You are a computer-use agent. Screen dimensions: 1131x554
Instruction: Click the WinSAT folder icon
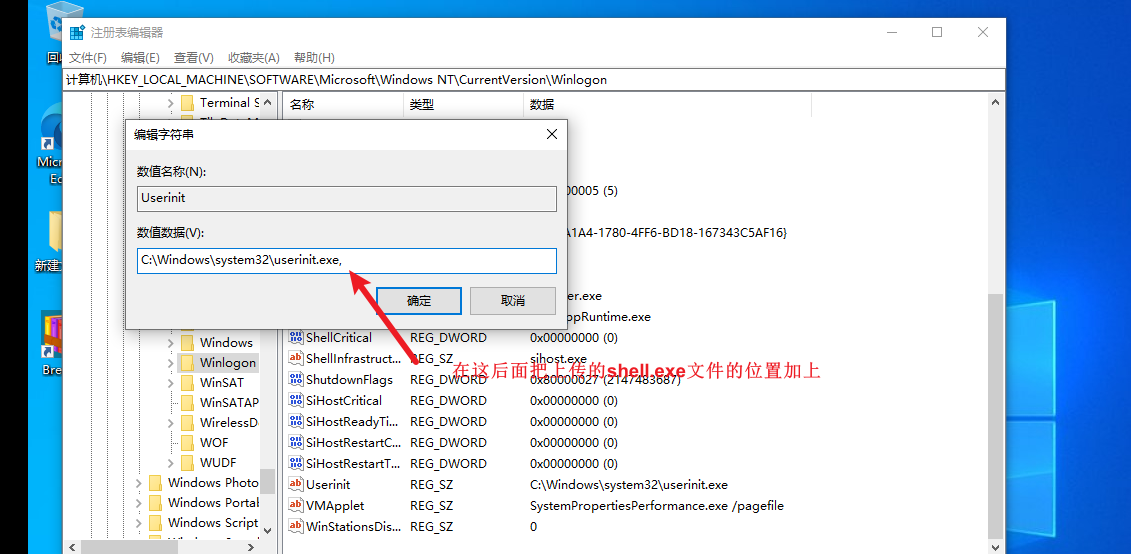(188, 382)
